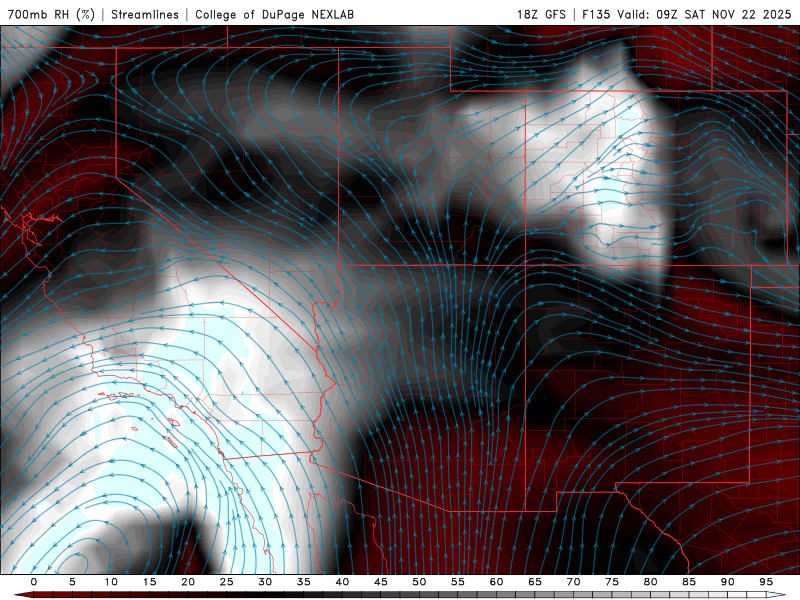Click the '20' colorbar scale label
Viewport: 800px width, 600px height.
pos(188,582)
